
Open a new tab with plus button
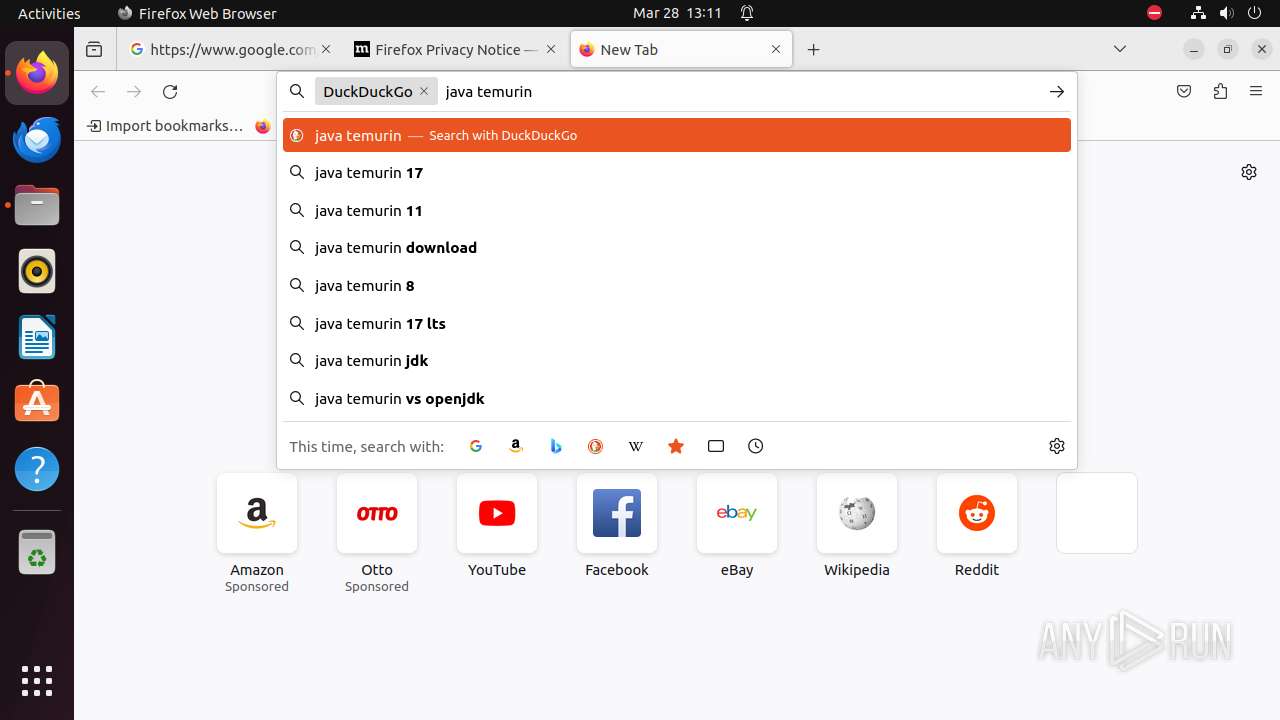(814, 49)
